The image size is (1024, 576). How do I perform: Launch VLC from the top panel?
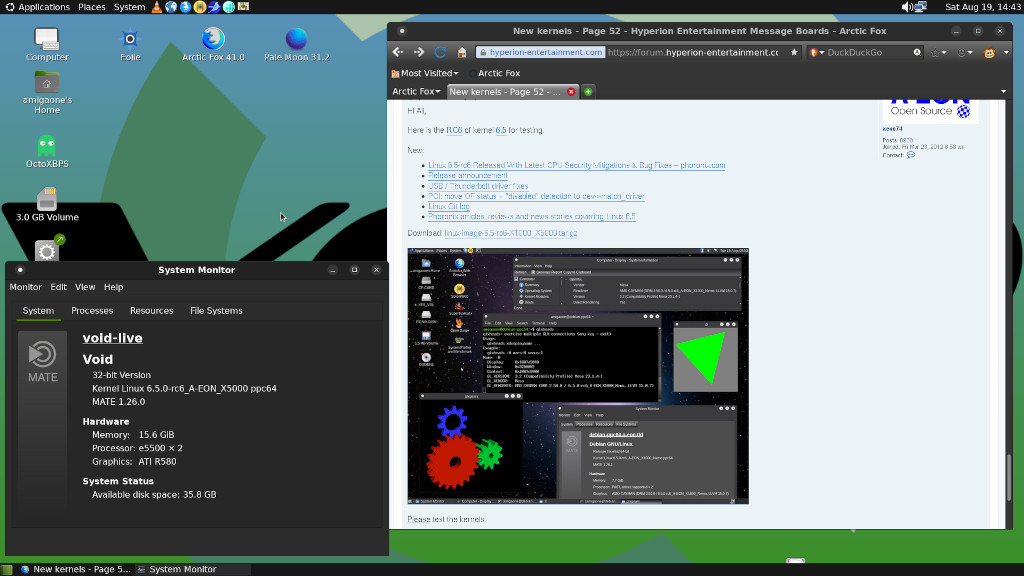pyautogui.click(x=157, y=7)
